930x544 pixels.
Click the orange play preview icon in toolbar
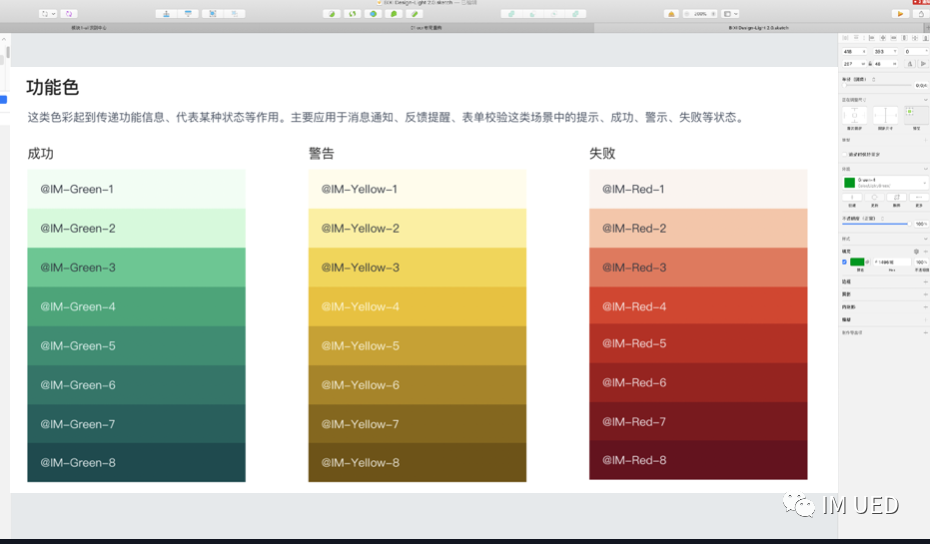[902, 14]
